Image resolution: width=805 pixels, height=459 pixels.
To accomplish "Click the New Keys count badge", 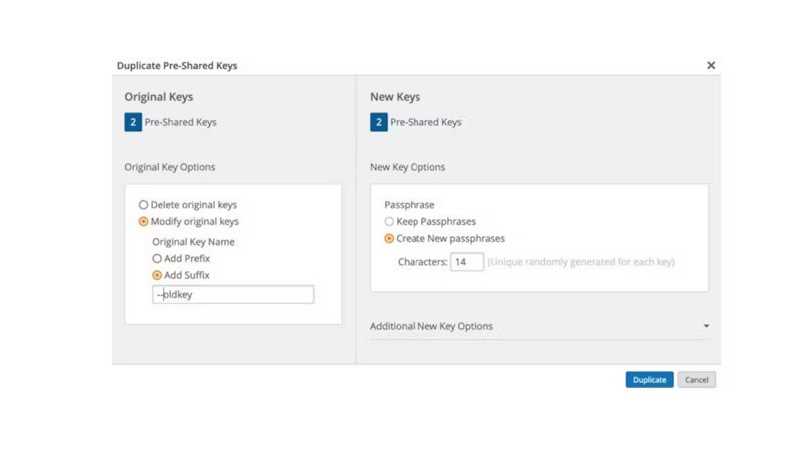I will click(x=379, y=123).
